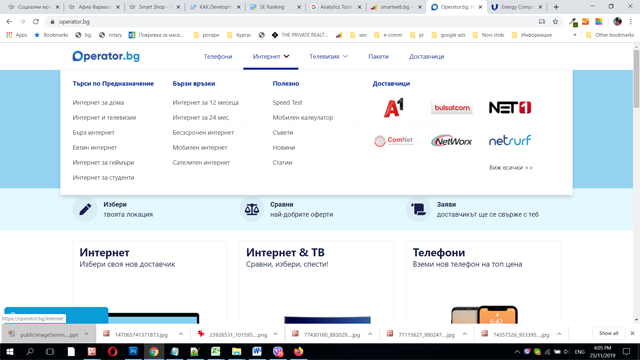Open Интернет за геймъри link

[103, 162]
